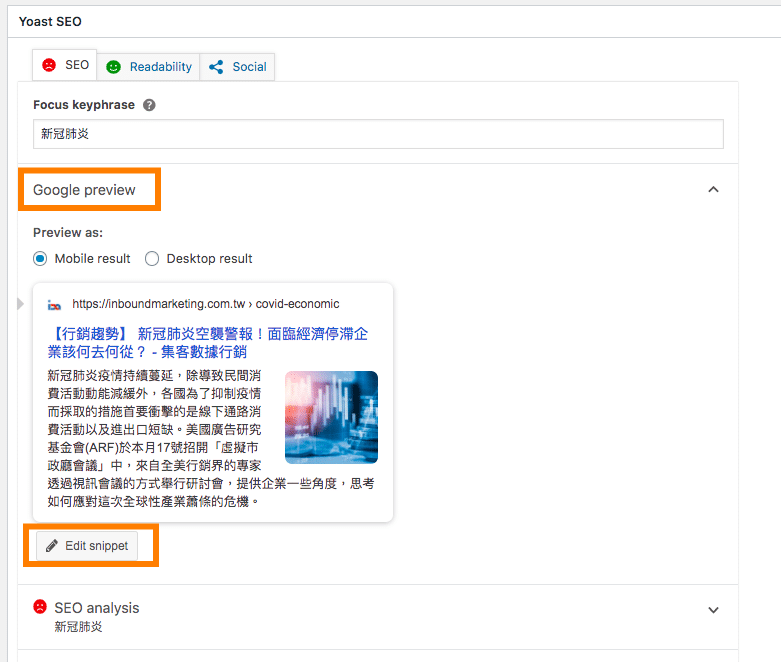The height and width of the screenshot is (662, 781).
Task: Click the share icon on Social tab
Action: (216, 67)
